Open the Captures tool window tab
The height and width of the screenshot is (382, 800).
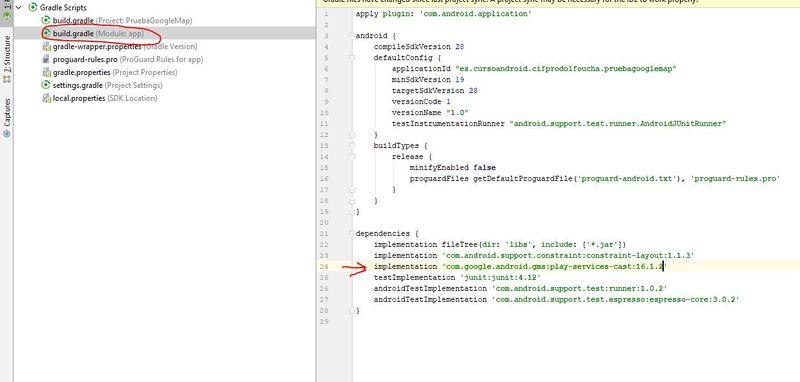point(7,118)
